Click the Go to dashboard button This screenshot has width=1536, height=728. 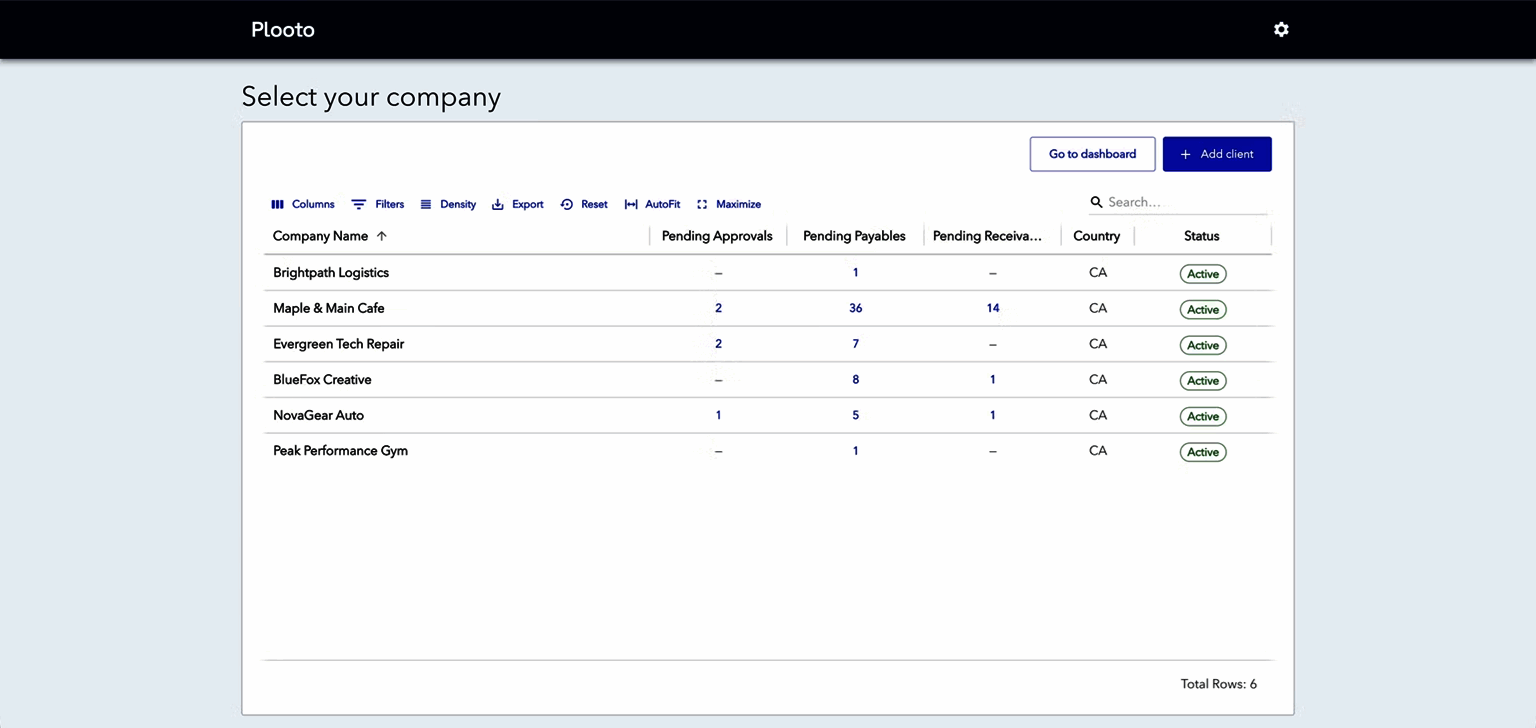(x=1092, y=154)
